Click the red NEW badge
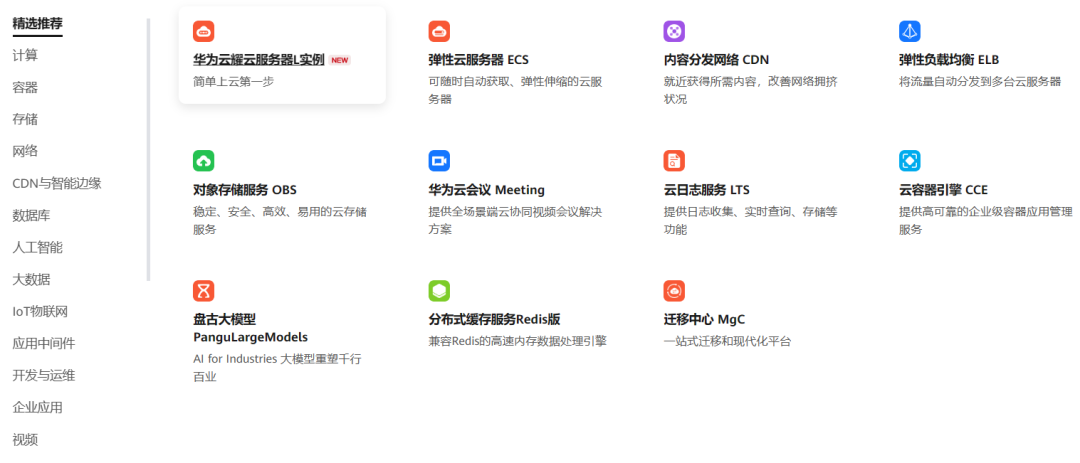1080x463 pixels. click(x=340, y=61)
